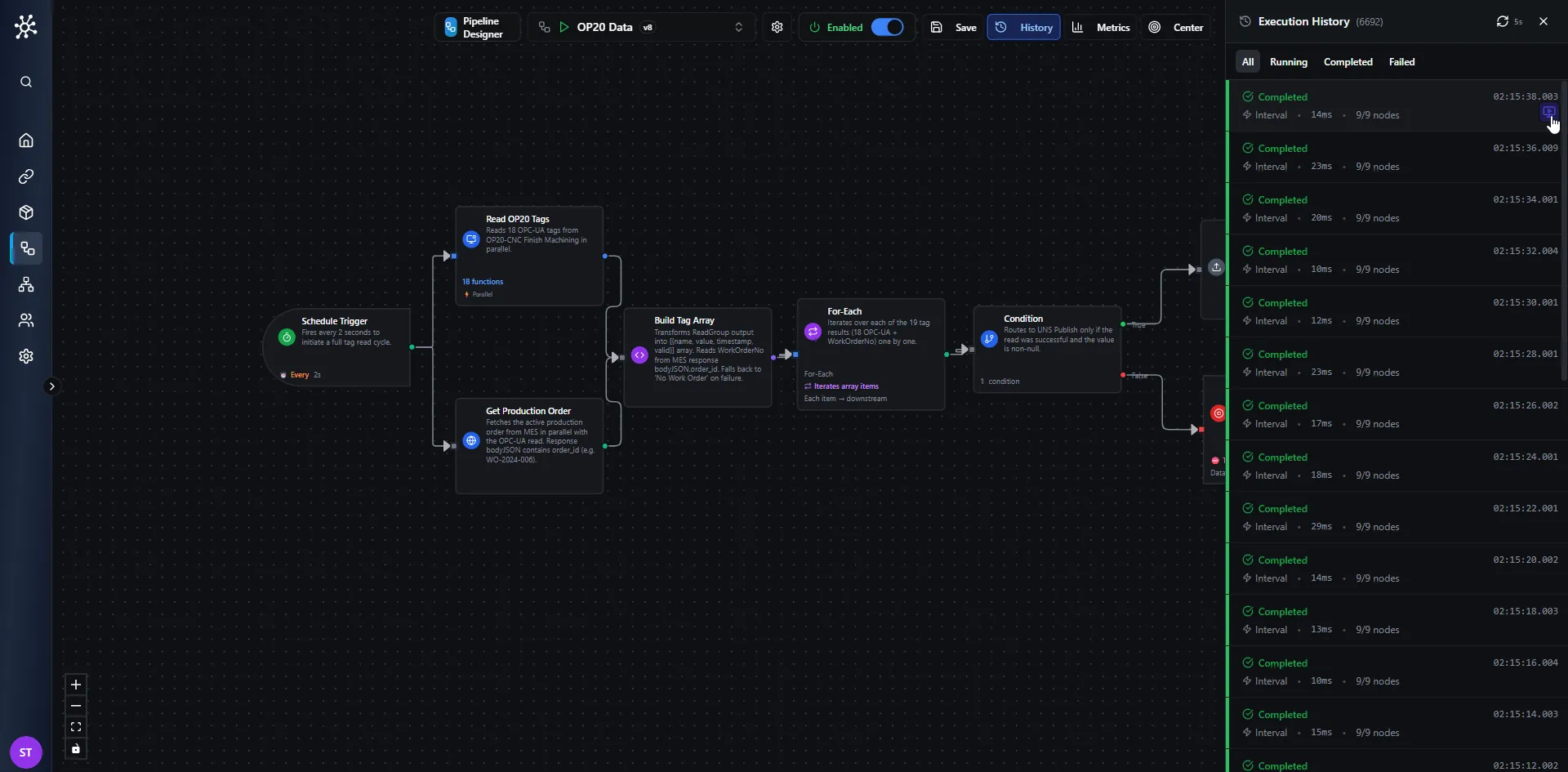Image resolution: width=1568 pixels, height=772 pixels.
Task: Run pipeline with the green play icon
Action: click(563, 27)
